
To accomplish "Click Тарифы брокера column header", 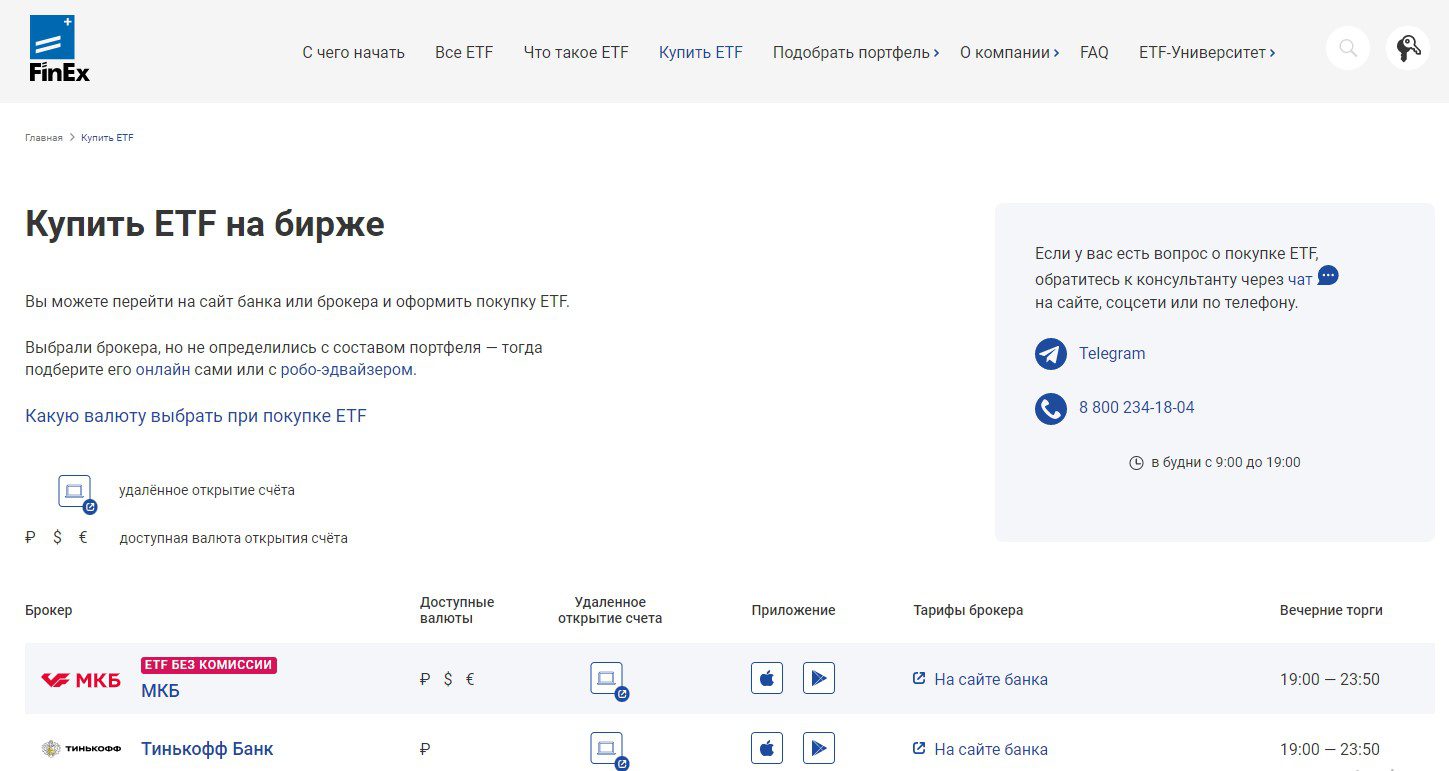I will (x=968, y=610).
